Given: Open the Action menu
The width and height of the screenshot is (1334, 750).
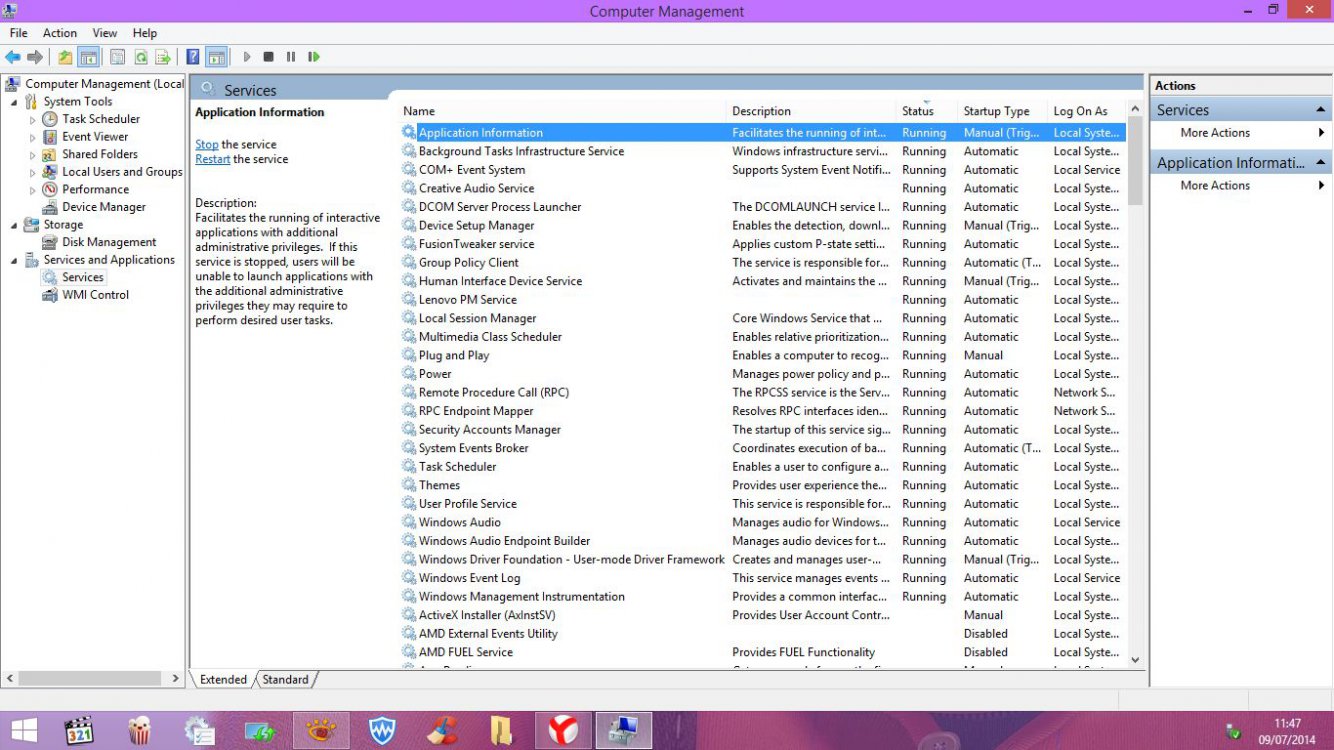Looking at the screenshot, I should pyautogui.click(x=60, y=33).
